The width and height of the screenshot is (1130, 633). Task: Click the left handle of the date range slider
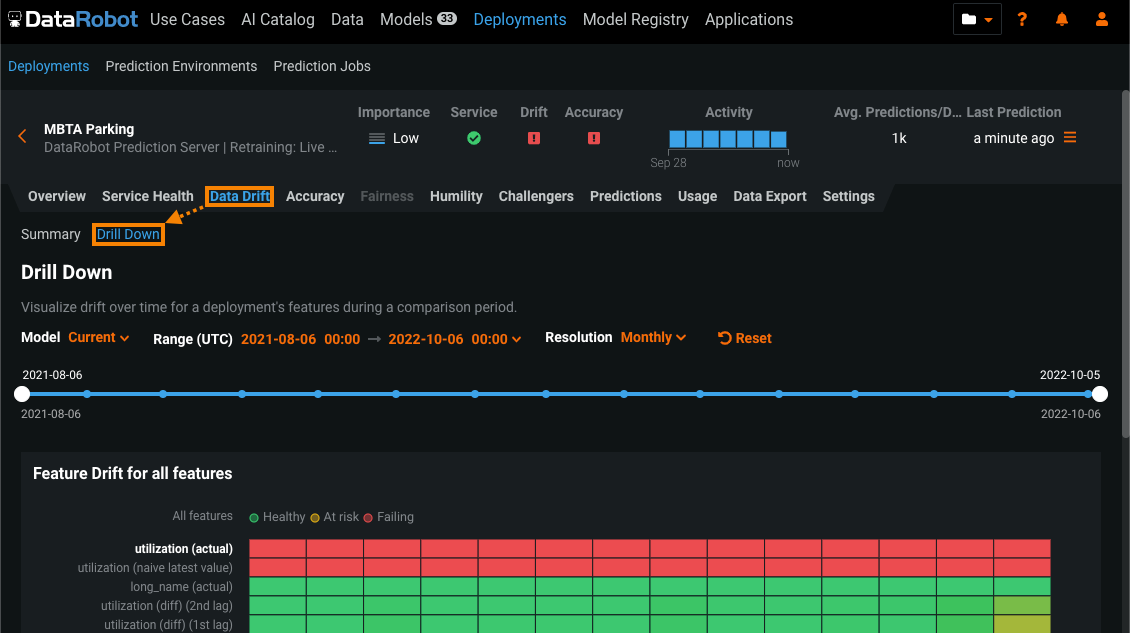click(x=22, y=394)
